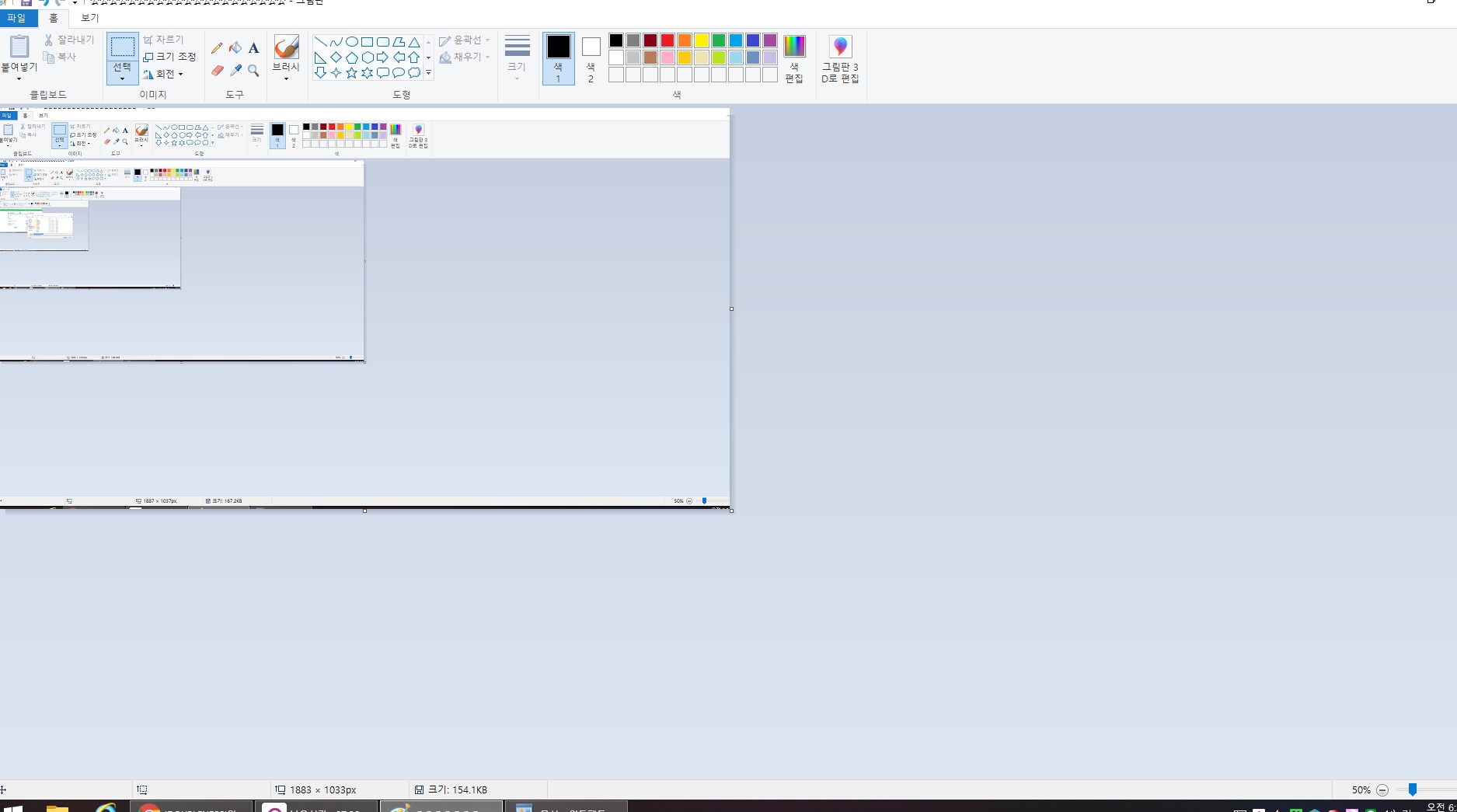Choose the Diamond shape
Image resolution: width=1457 pixels, height=812 pixels.
pyautogui.click(x=336, y=58)
